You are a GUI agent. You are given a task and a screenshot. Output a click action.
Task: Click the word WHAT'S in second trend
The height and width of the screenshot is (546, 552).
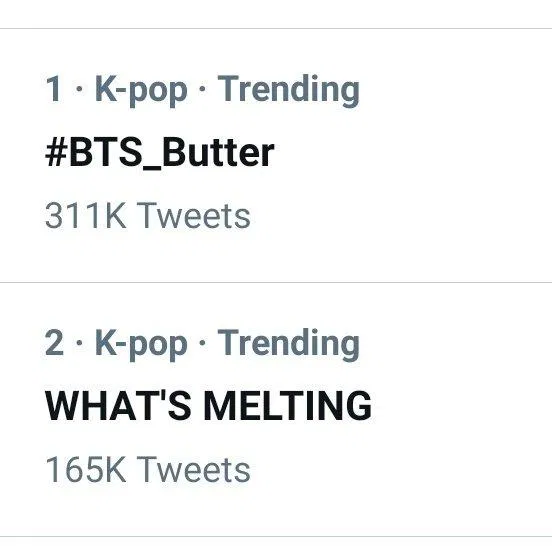point(118,406)
